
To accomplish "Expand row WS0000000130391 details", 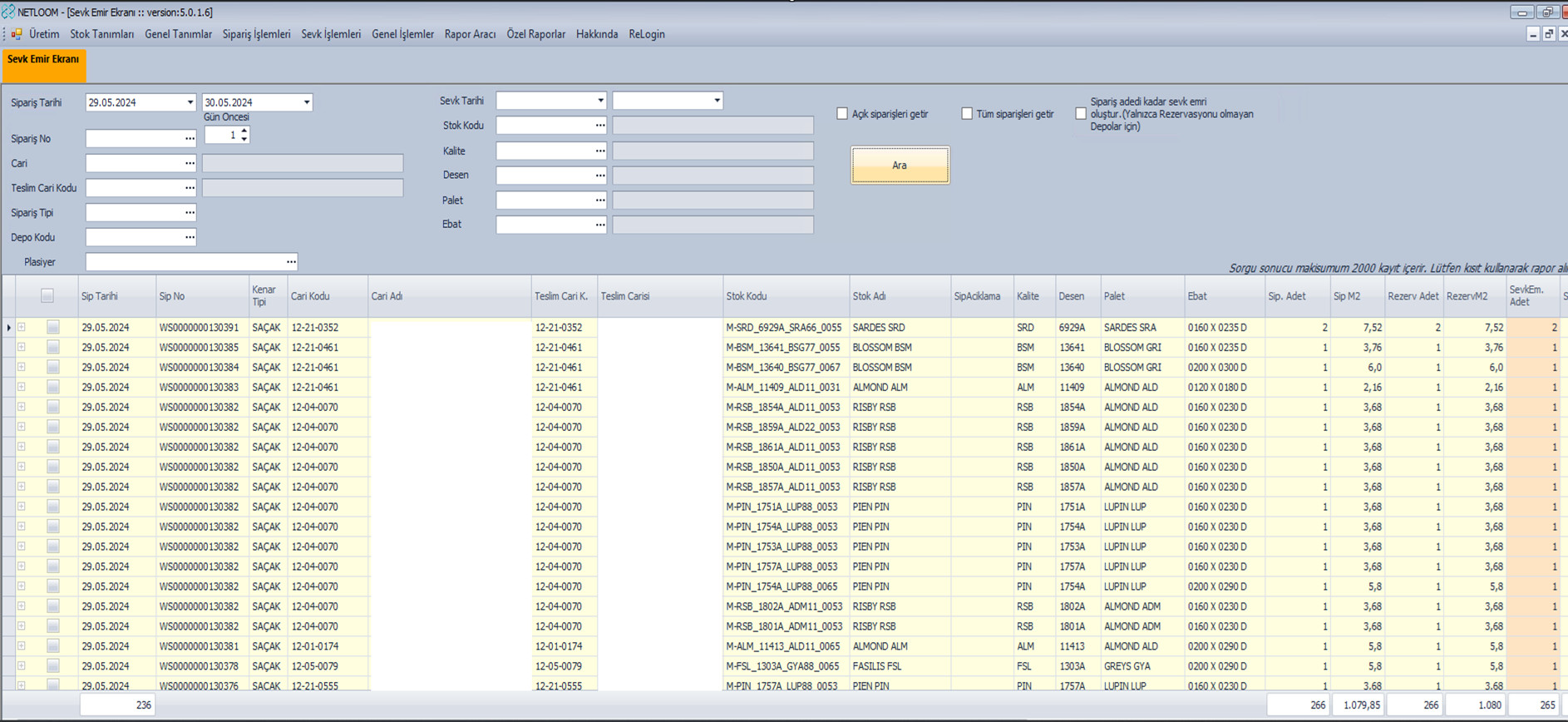I will click(x=22, y=328).
